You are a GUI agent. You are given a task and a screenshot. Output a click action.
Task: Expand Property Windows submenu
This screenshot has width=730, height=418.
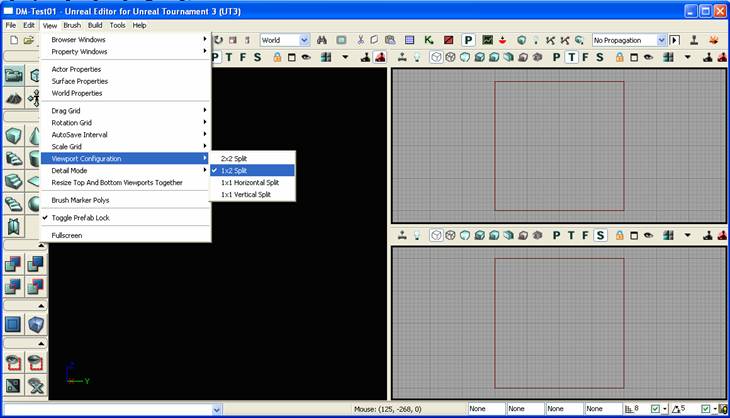click(x=126, y=52)
